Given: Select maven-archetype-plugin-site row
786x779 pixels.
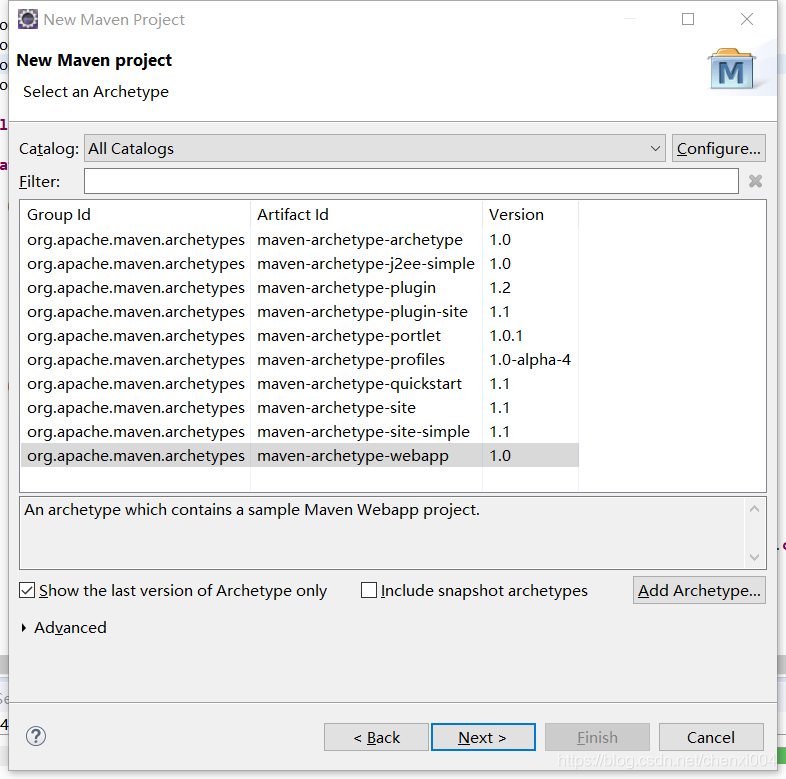Looking at the screenshot, I should [300, 312].
